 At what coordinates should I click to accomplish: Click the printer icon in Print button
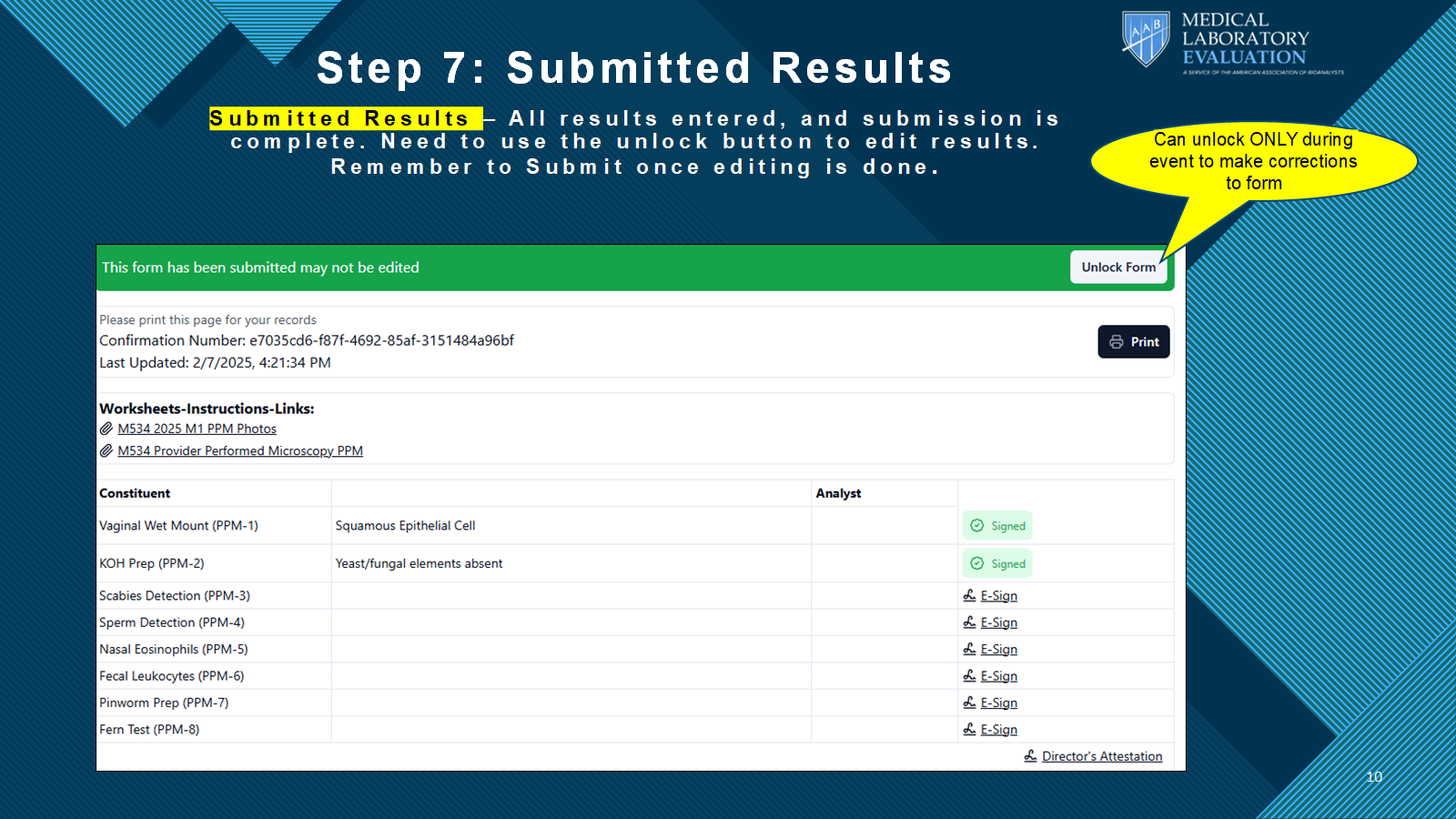1116,342
